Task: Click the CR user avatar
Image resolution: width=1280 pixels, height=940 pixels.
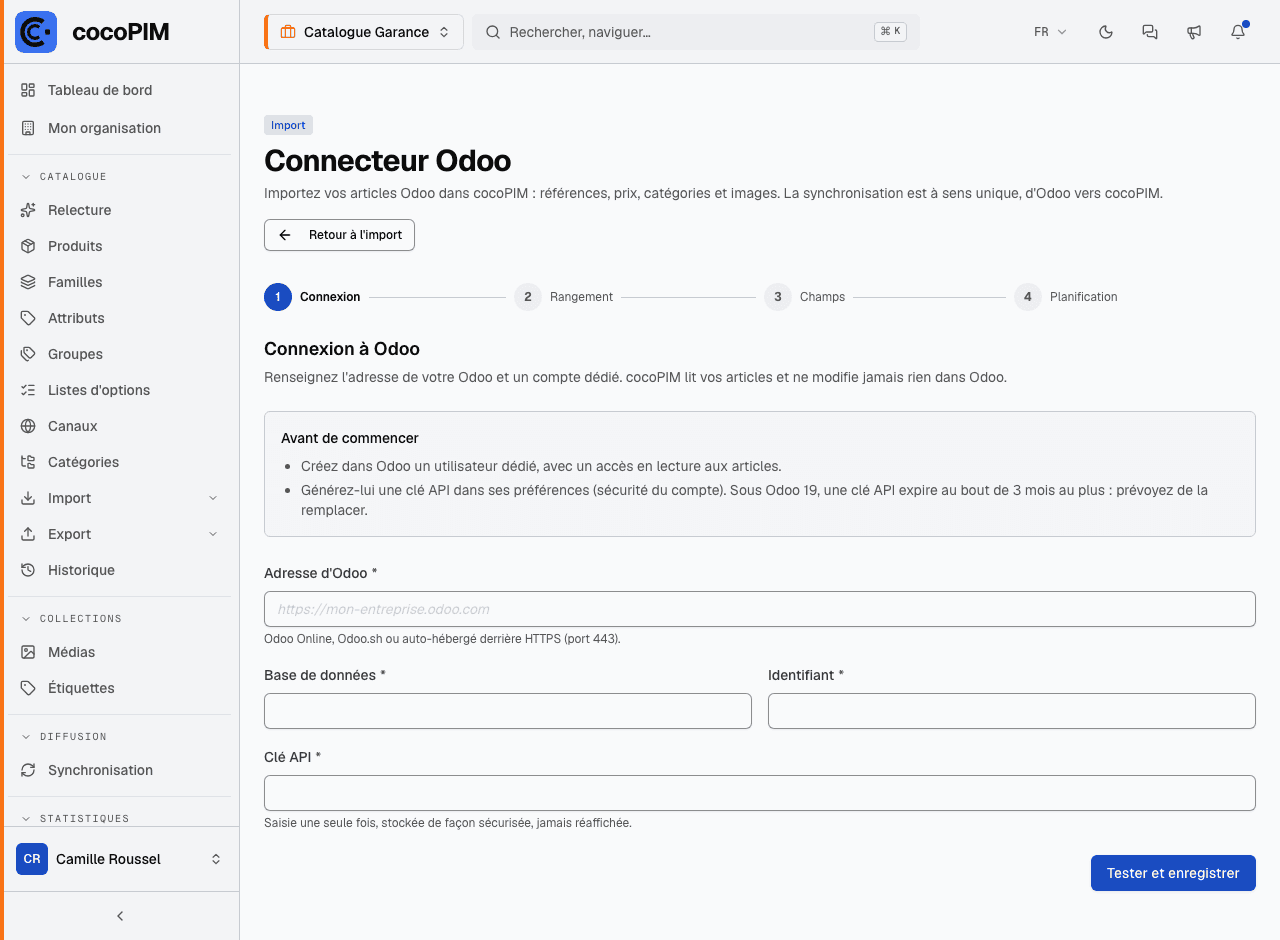Action: 32,859
